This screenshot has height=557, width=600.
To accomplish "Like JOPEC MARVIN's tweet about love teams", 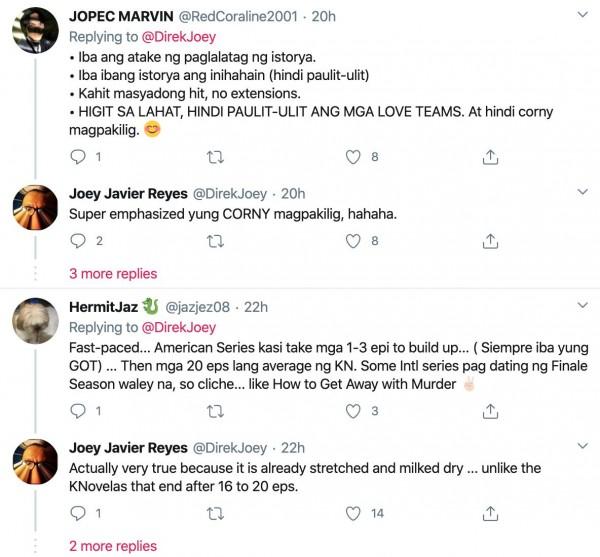I will 352,157.
